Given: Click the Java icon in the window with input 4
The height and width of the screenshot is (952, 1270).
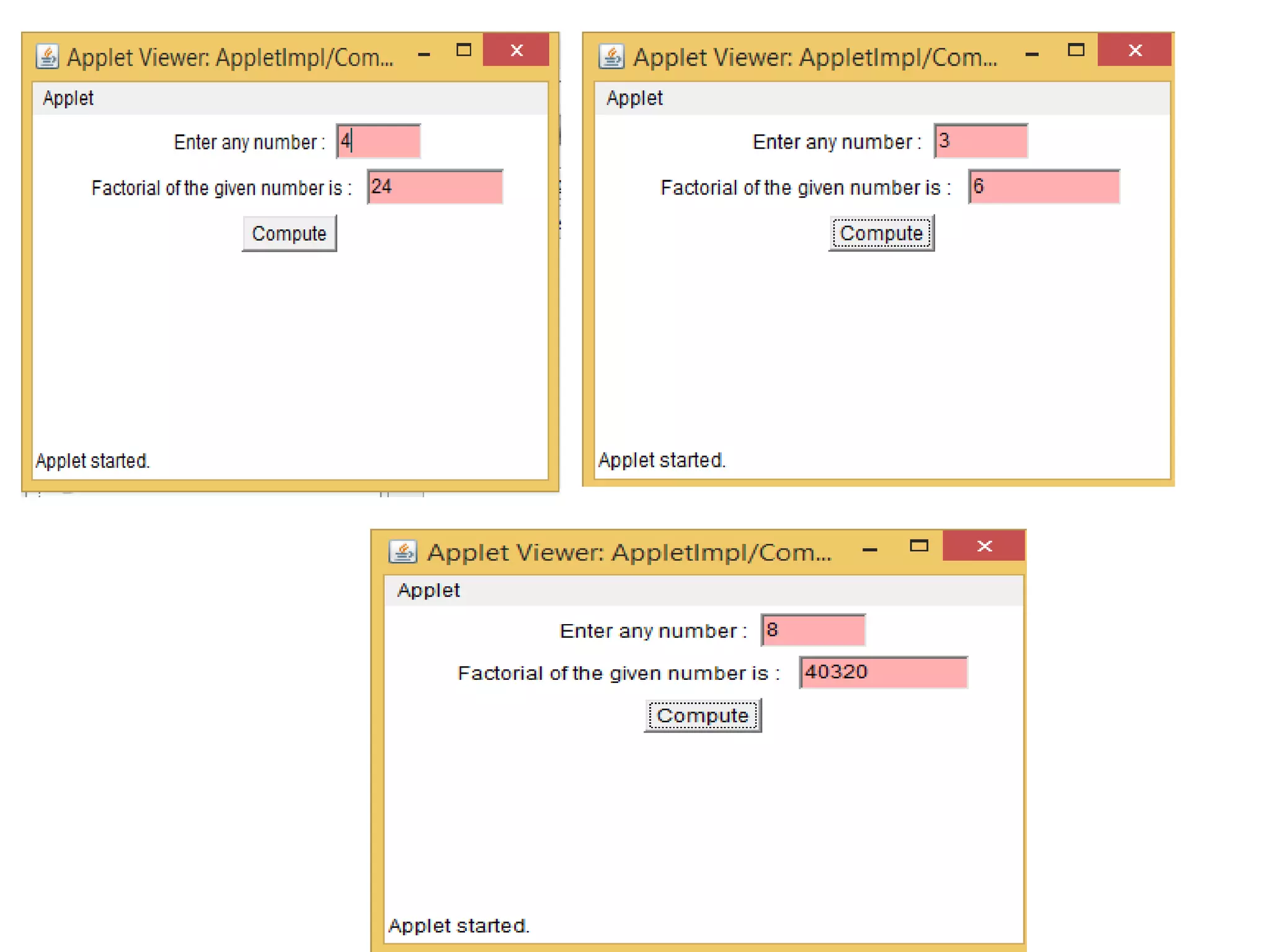Looking at the screenshot, I should [x=47, y=56].
